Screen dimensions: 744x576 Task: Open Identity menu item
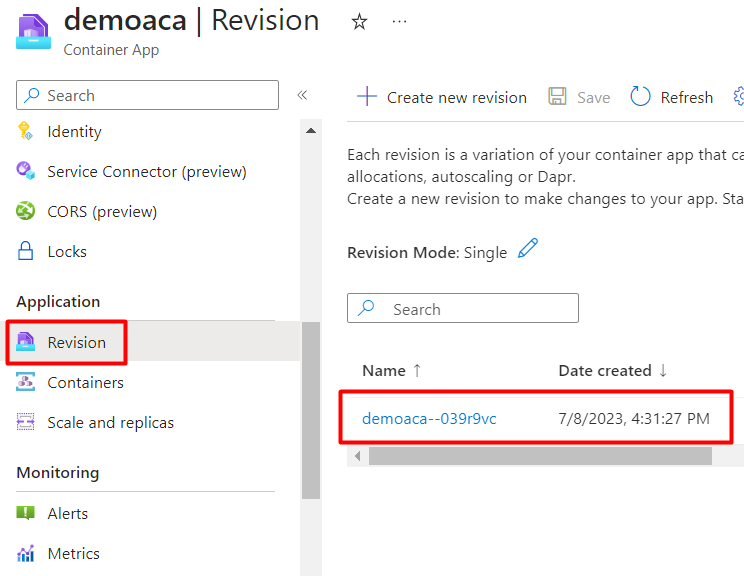74,131
